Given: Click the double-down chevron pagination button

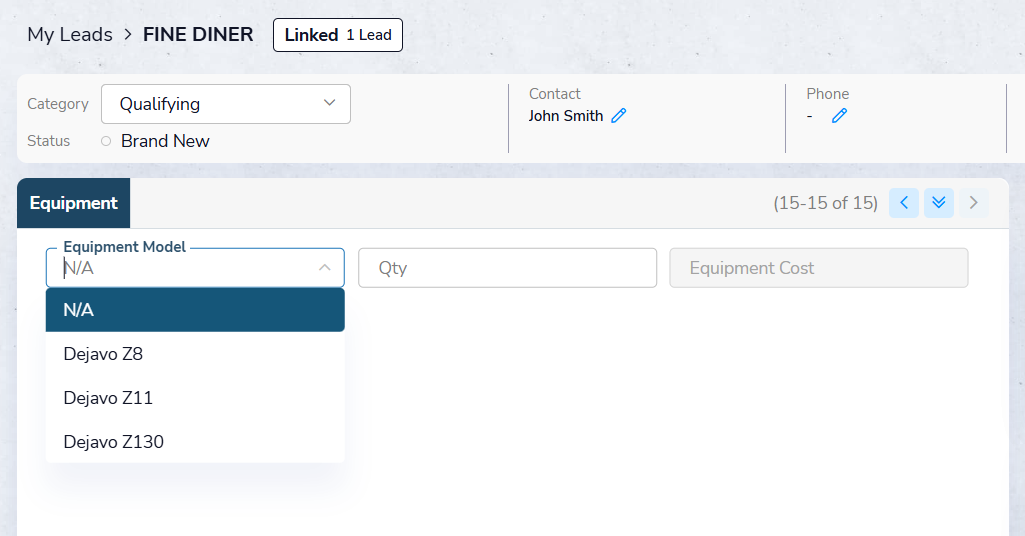Looking at the screenshot, I should [x=938, y=203].
